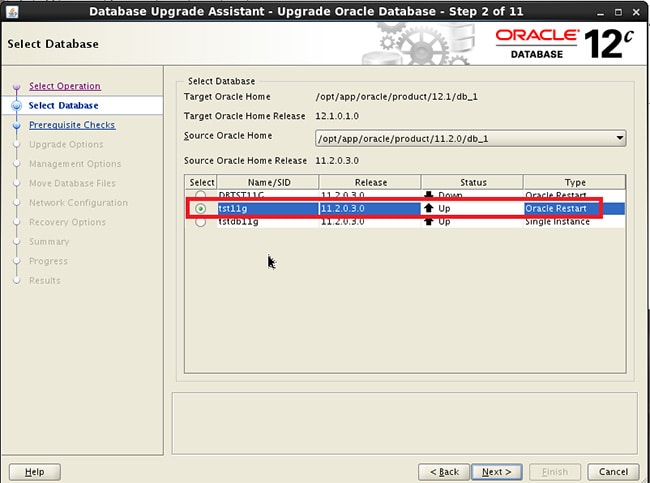
Task: Click the Name/SID column header
Action: [268, 182]
